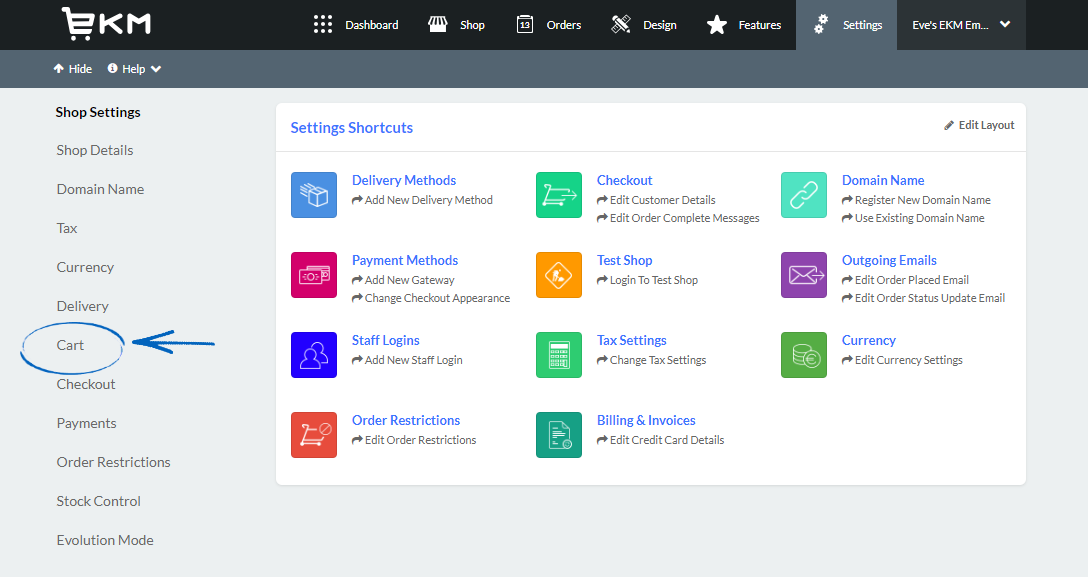Select Cart in the sidebar
1088x577 pixels.
tap(71, 344)
